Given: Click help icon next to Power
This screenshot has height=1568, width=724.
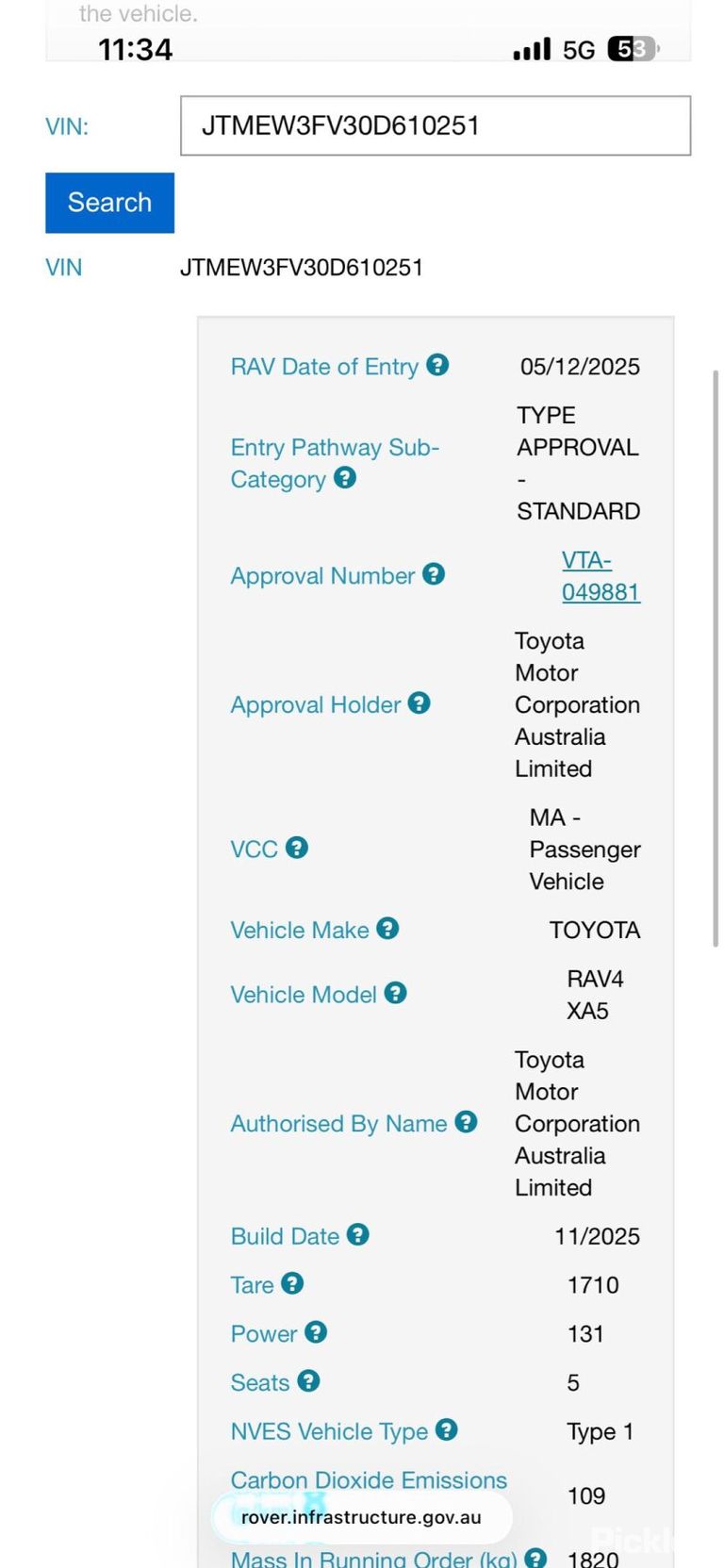Looking at the screenshot, I should pos(316,1332).
